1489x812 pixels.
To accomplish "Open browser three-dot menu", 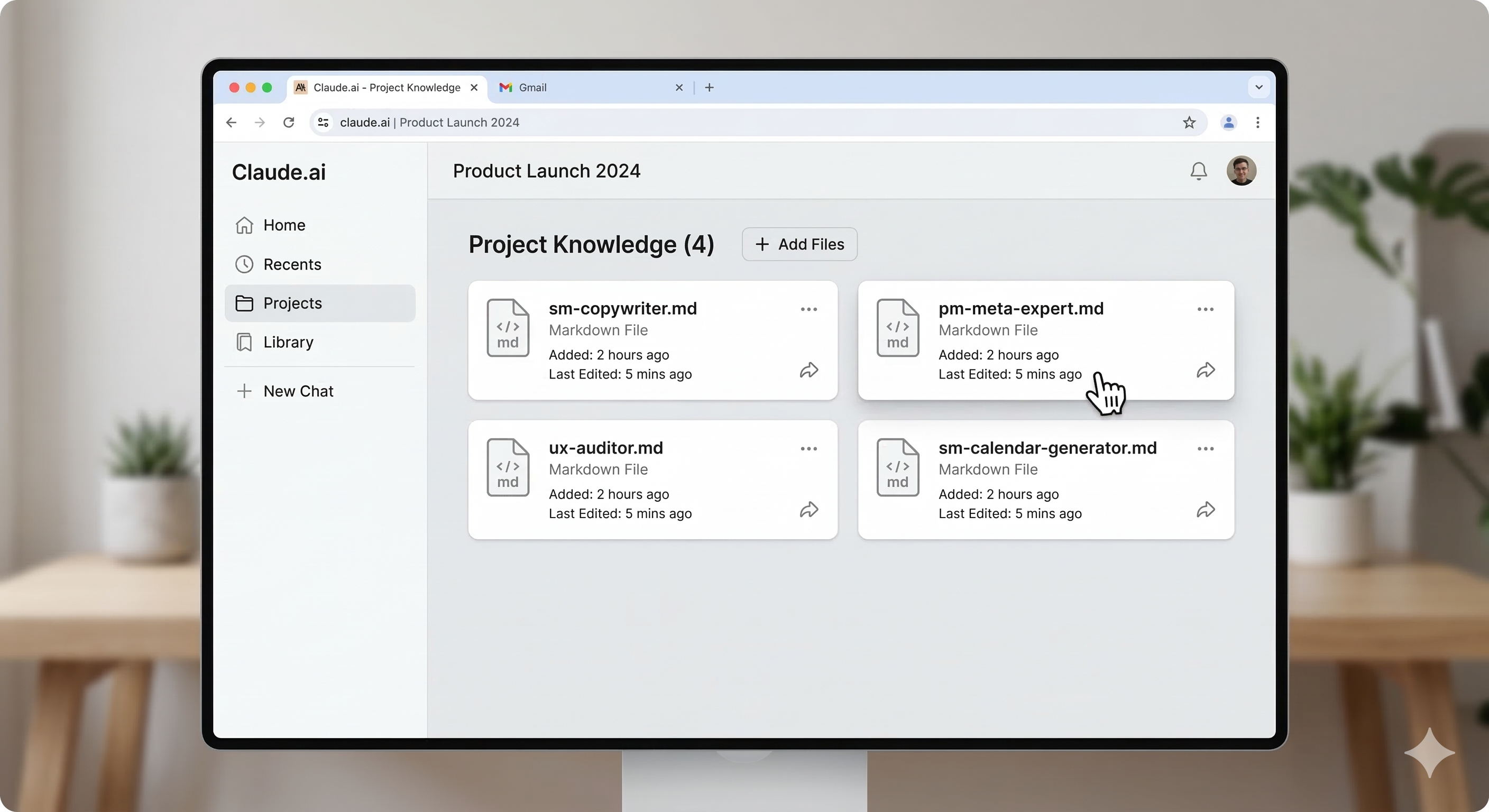I will point(1258,123).
